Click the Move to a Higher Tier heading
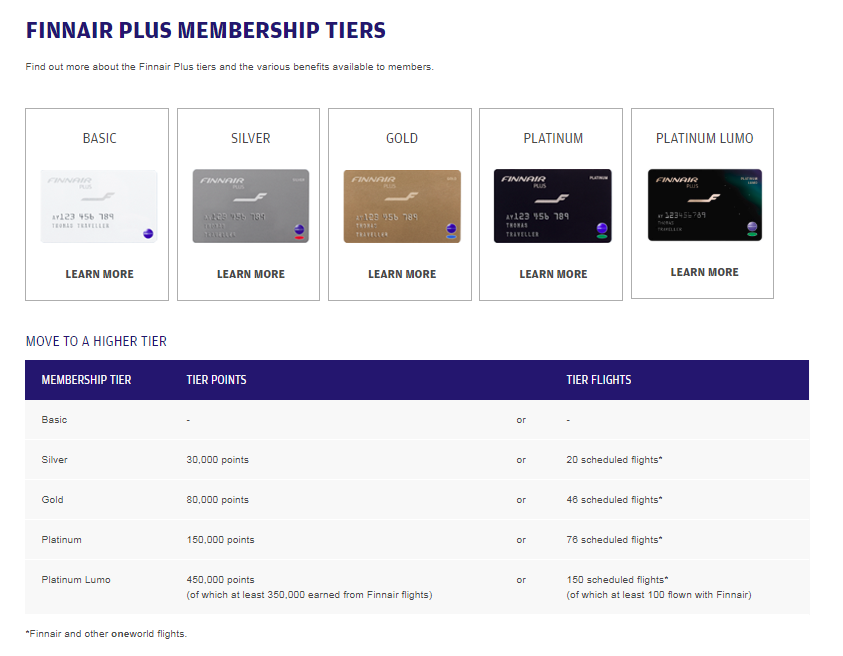Viewport: 843px width, 656px height. pos(96,341)
